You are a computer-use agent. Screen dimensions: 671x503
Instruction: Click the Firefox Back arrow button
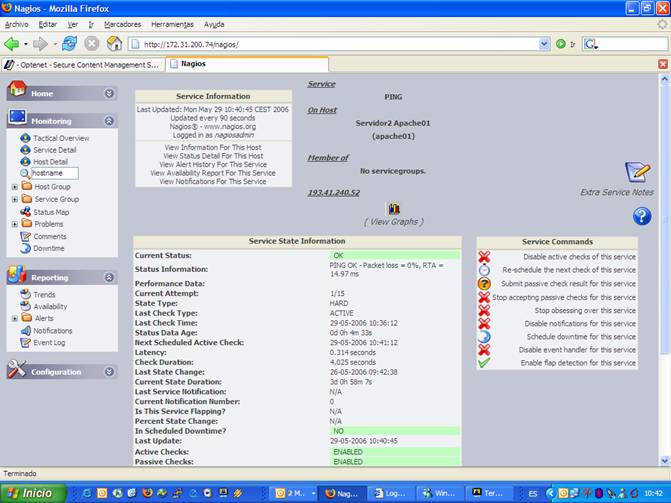[x=12, y=44]
